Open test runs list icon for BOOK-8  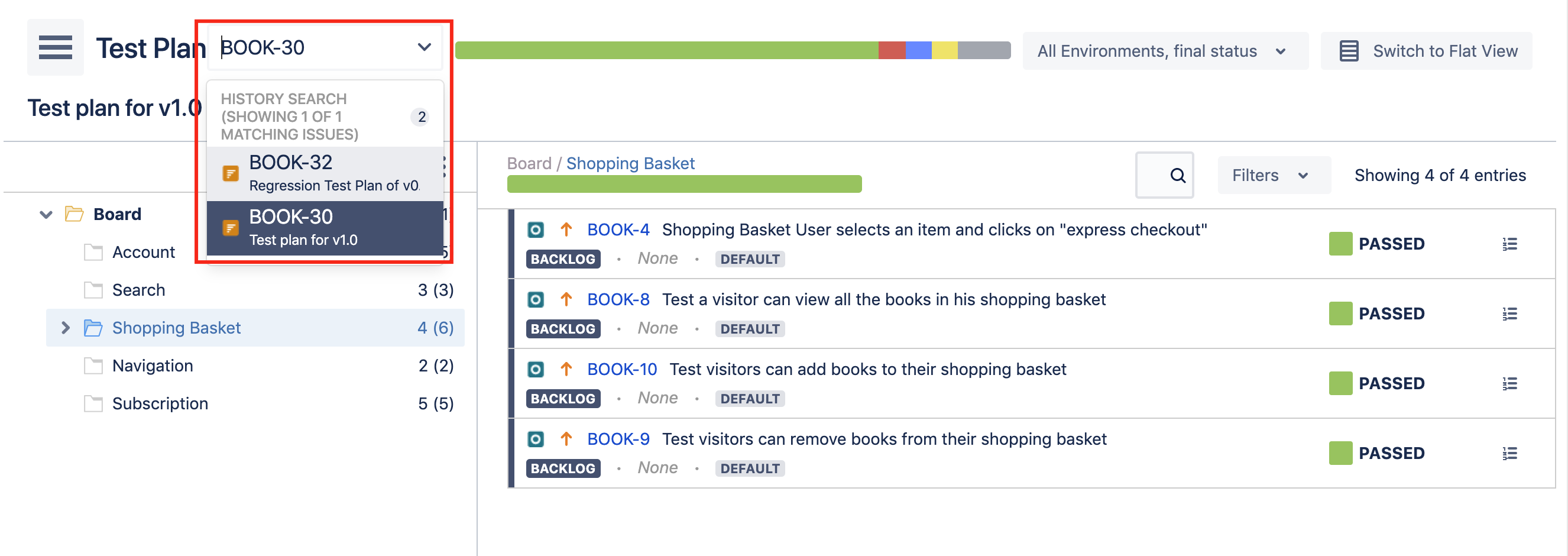pyautogui.click(x=1509, y=314)
